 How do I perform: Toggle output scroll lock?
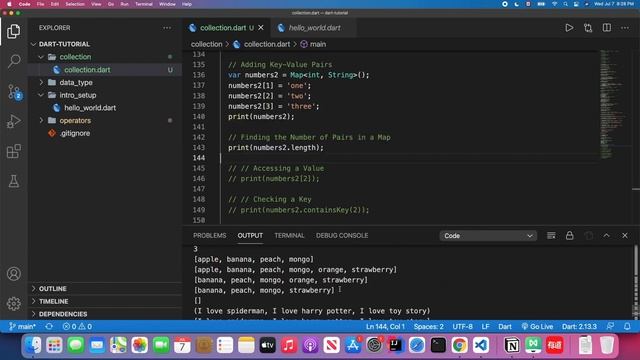[x=569, y=236]
